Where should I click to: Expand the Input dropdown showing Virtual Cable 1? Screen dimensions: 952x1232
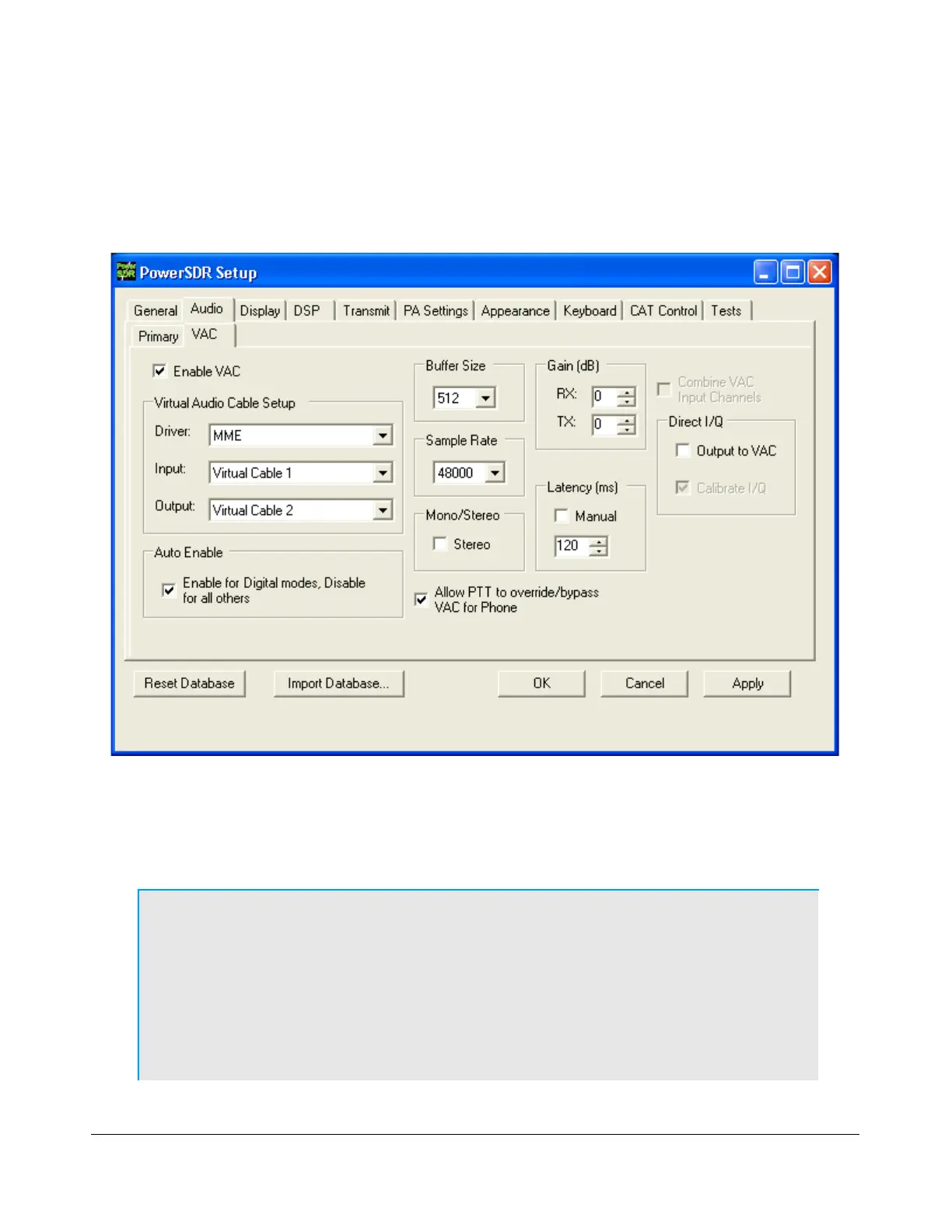(x=383, y=472)
